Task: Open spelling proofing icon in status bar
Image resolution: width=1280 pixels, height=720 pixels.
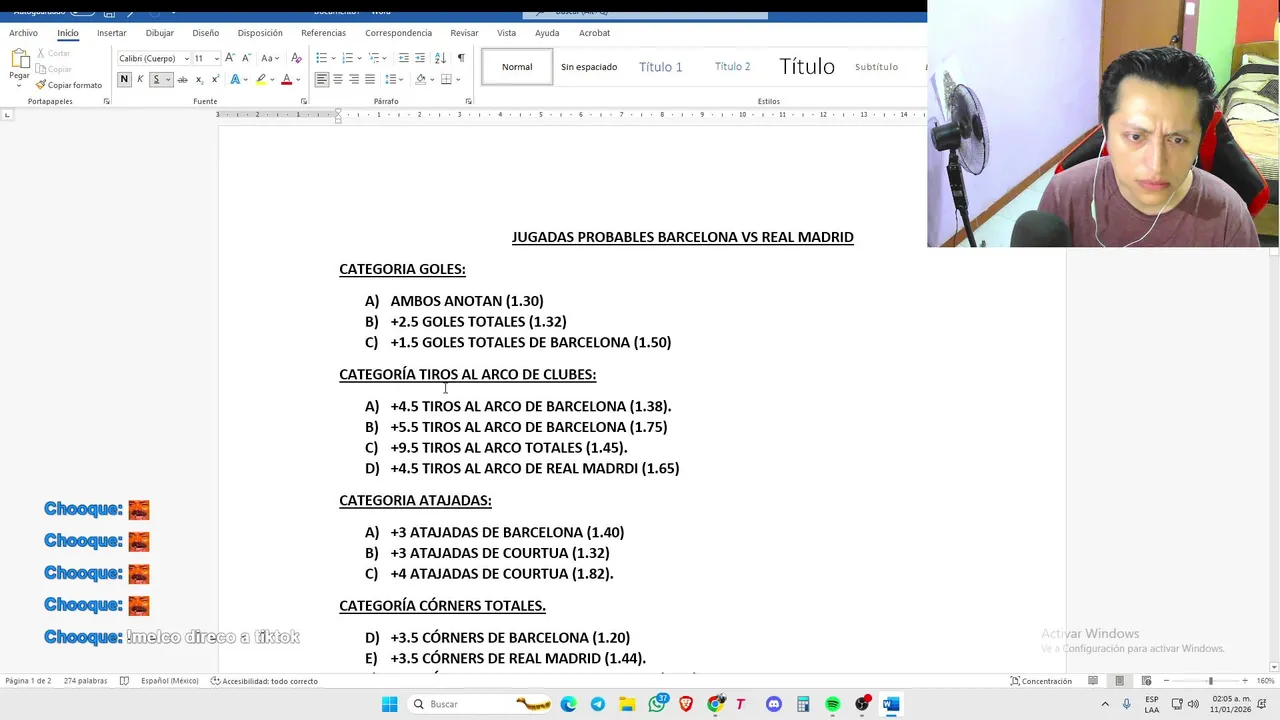Action: click(x=124, y=681)
